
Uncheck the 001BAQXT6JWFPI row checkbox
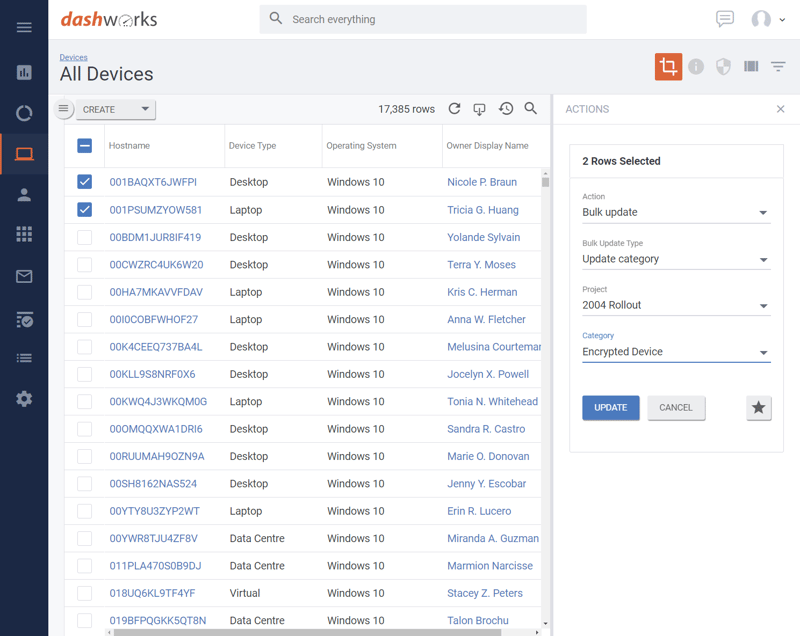click(85, 182)
